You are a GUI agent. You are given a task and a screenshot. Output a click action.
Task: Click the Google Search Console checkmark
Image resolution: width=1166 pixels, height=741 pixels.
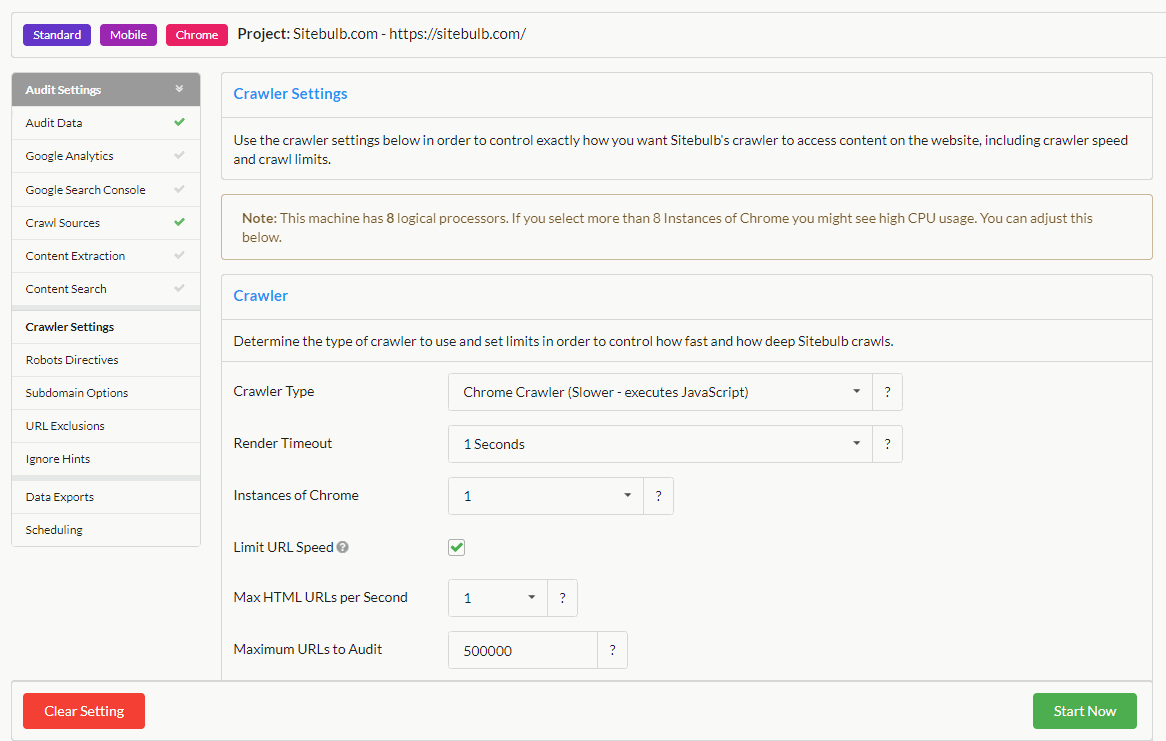coord(179,189)
